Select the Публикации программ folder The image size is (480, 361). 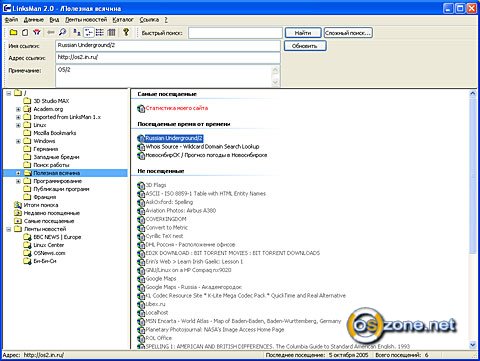point(61,189)
